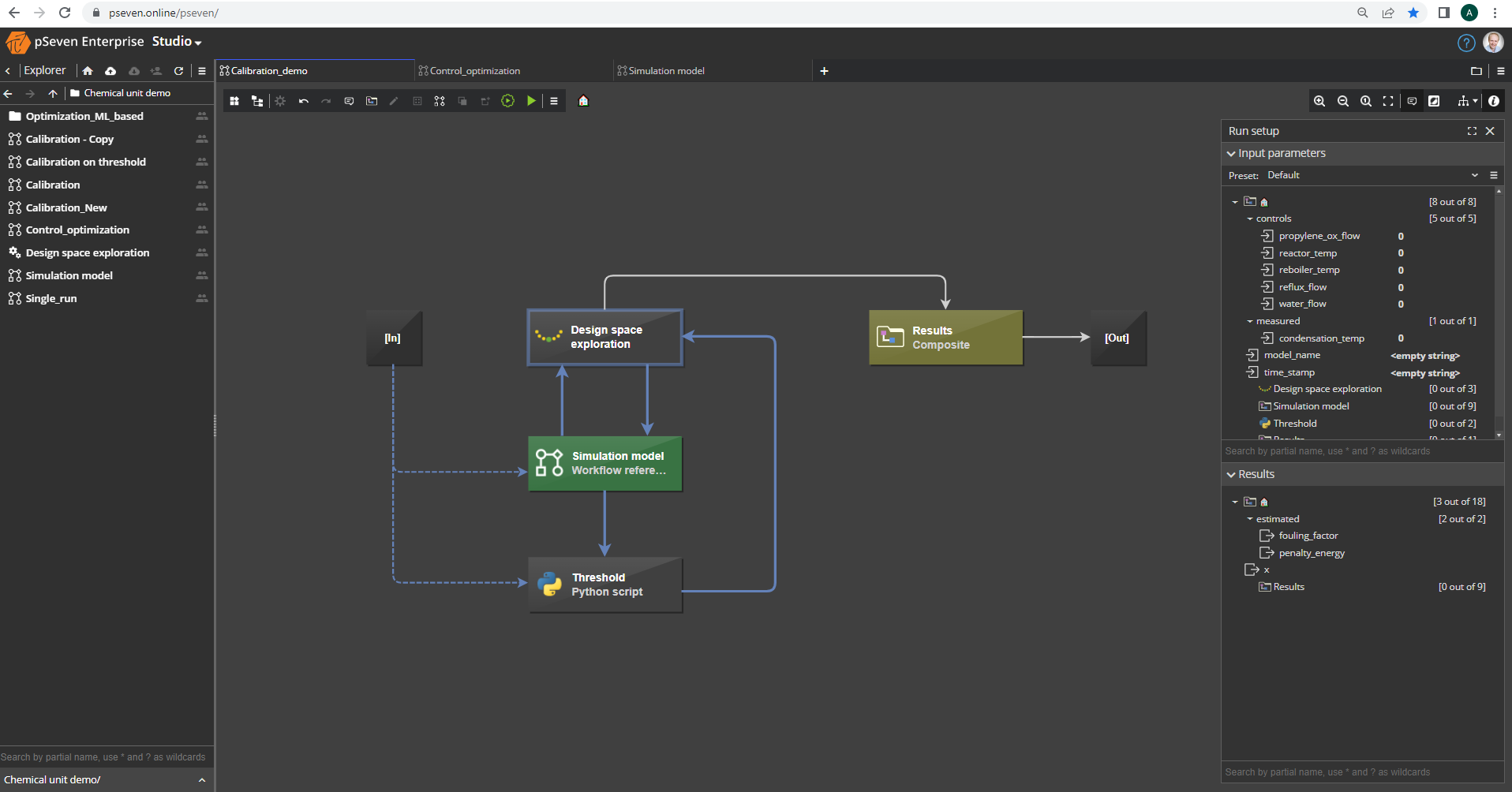Refresh the Explorer file list
The height and width of the screenshot is (792, 1512).
click(x=179, y=71)
